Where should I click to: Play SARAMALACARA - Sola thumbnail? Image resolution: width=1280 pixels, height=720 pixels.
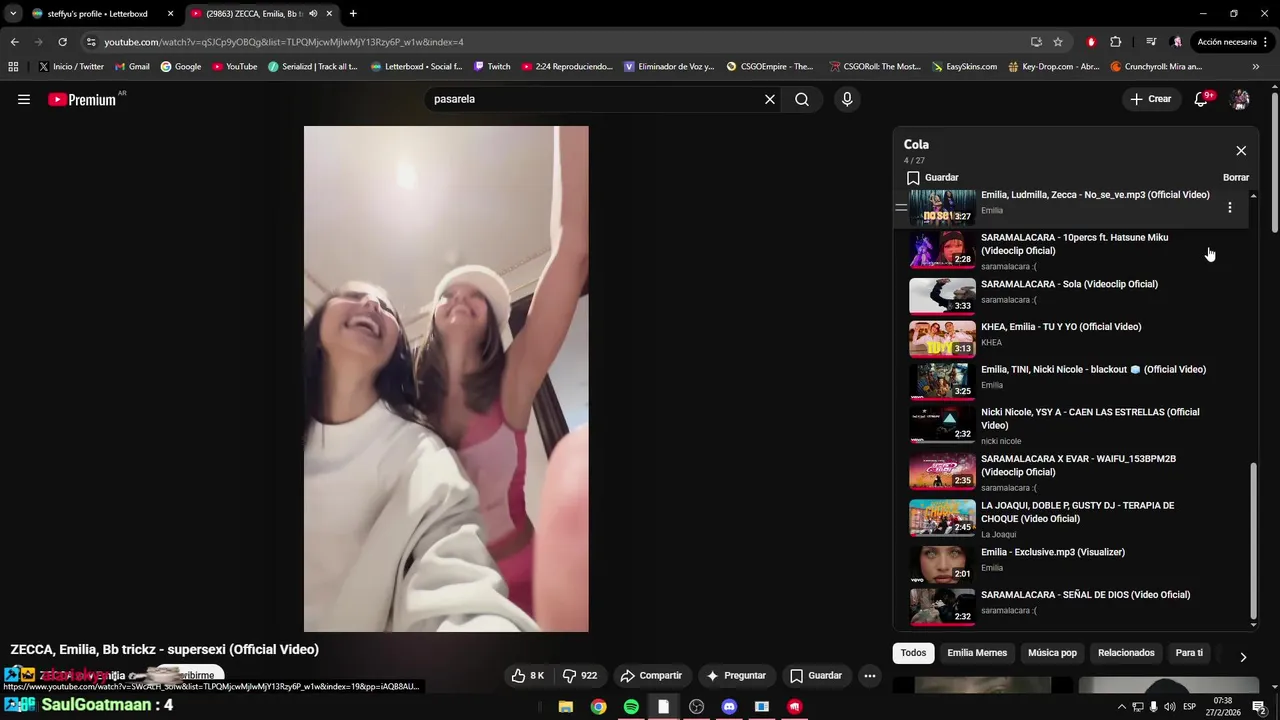[x=942, y=297]
